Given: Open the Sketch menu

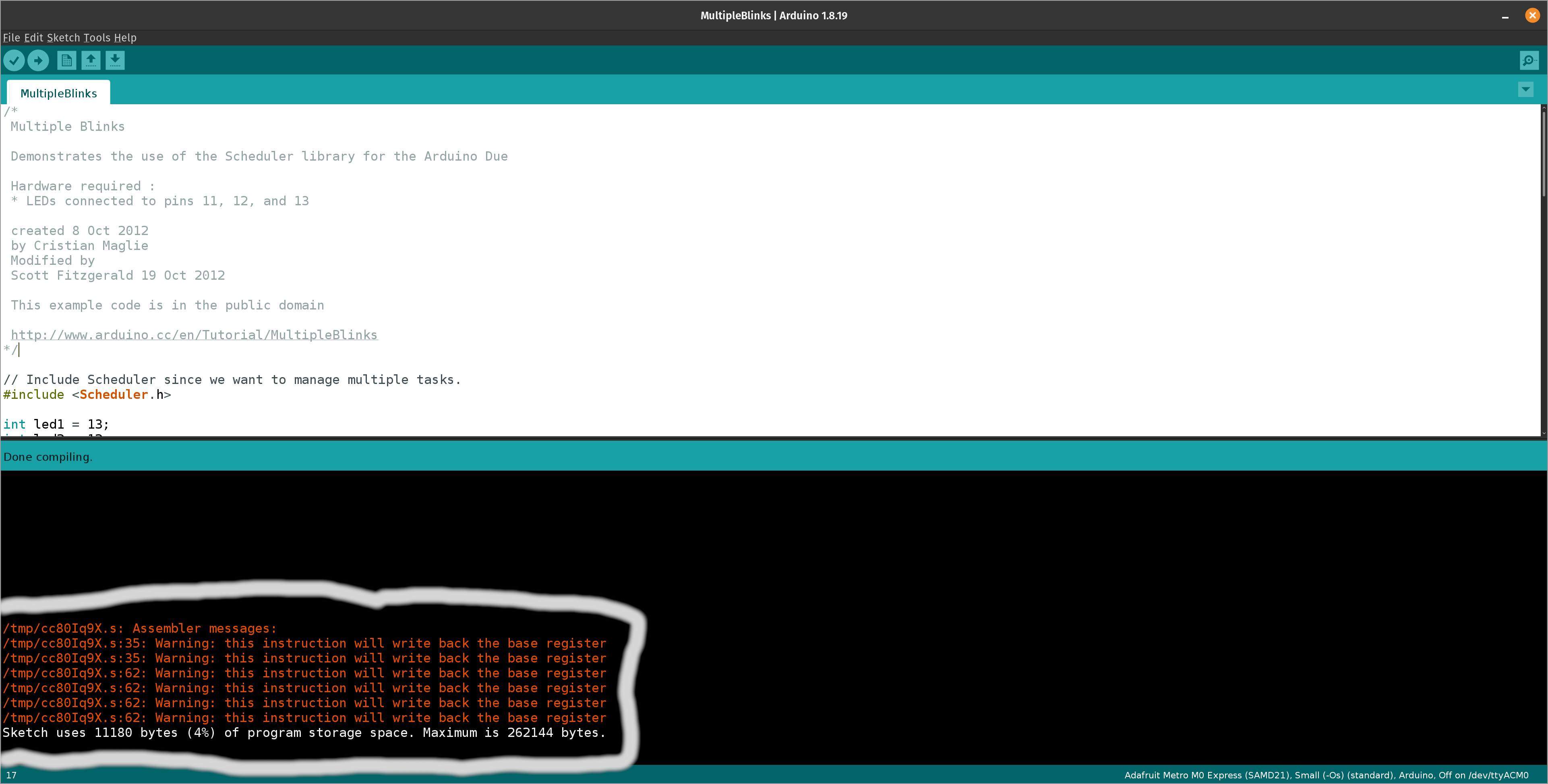Looking at the screenshot, I should 63,37.
